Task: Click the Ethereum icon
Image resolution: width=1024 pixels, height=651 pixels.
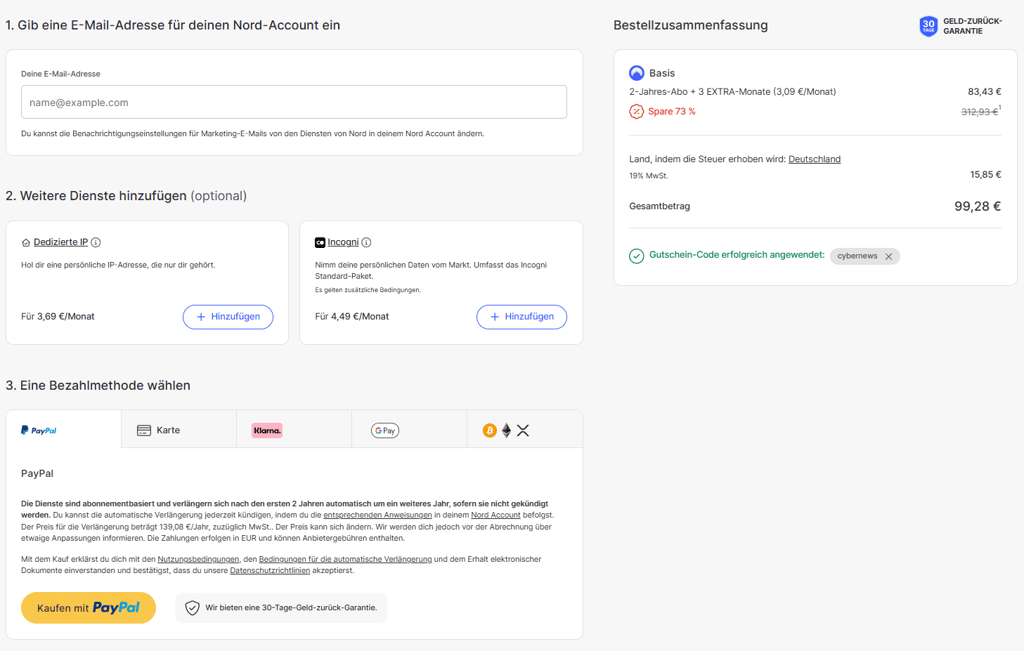Action: [506, 430]
